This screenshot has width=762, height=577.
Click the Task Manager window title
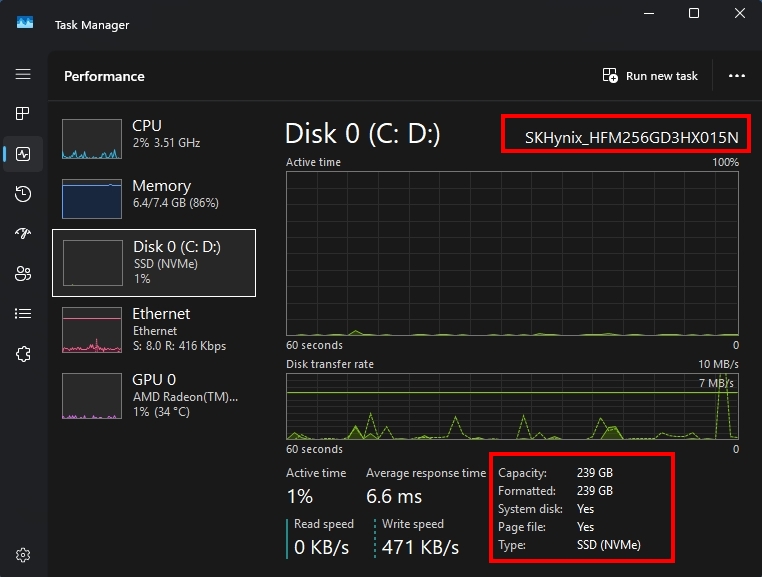click(x=92, y=25)
